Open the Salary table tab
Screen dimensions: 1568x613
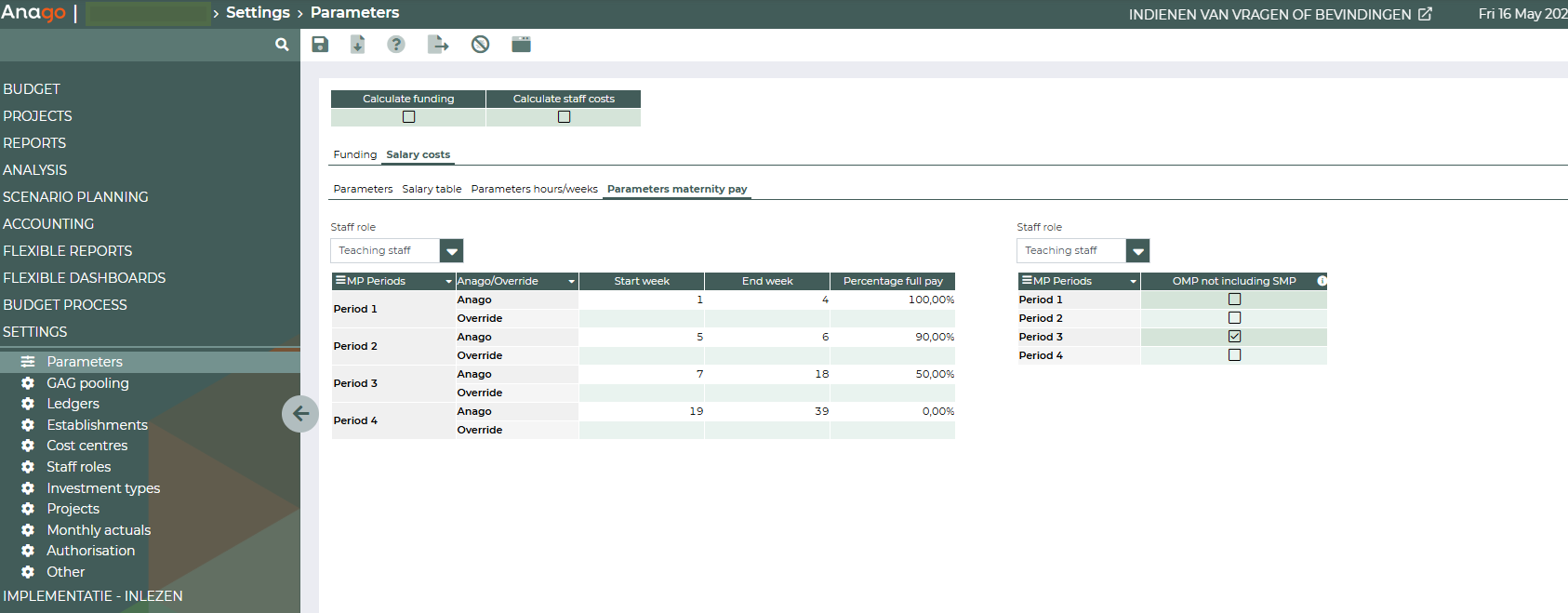point(432,189)
